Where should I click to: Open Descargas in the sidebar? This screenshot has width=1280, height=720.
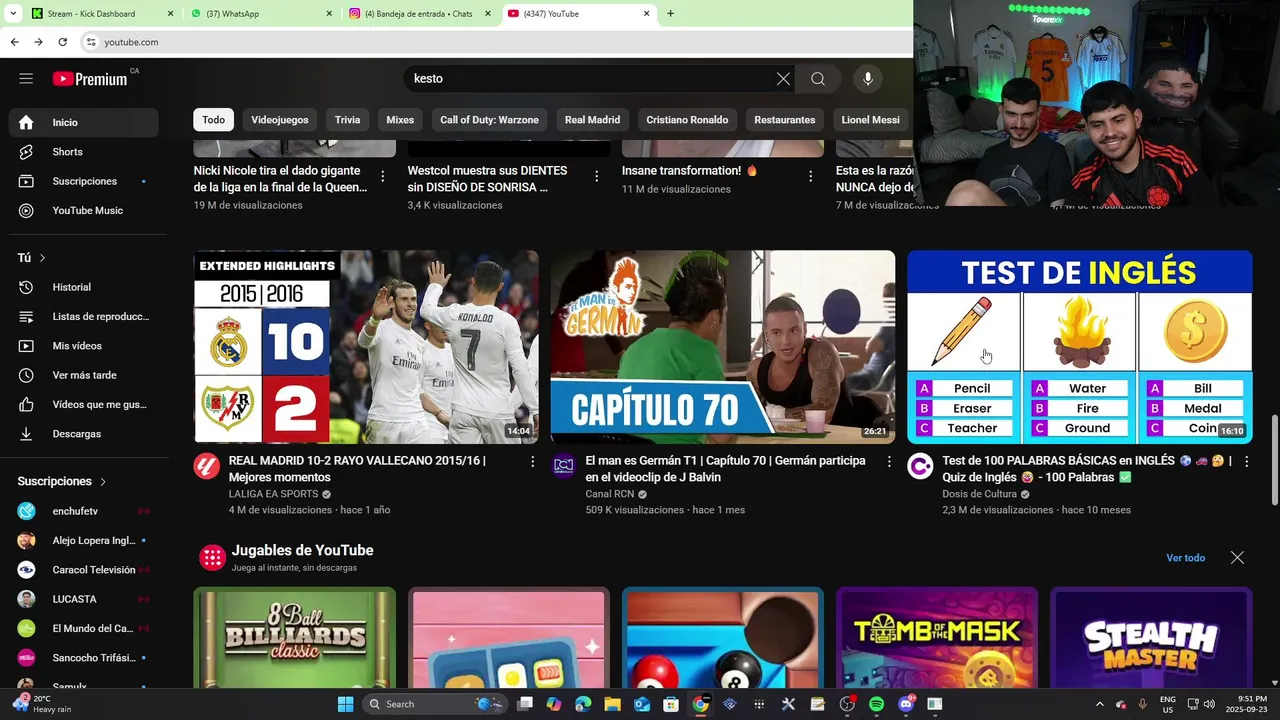[84, 434]
